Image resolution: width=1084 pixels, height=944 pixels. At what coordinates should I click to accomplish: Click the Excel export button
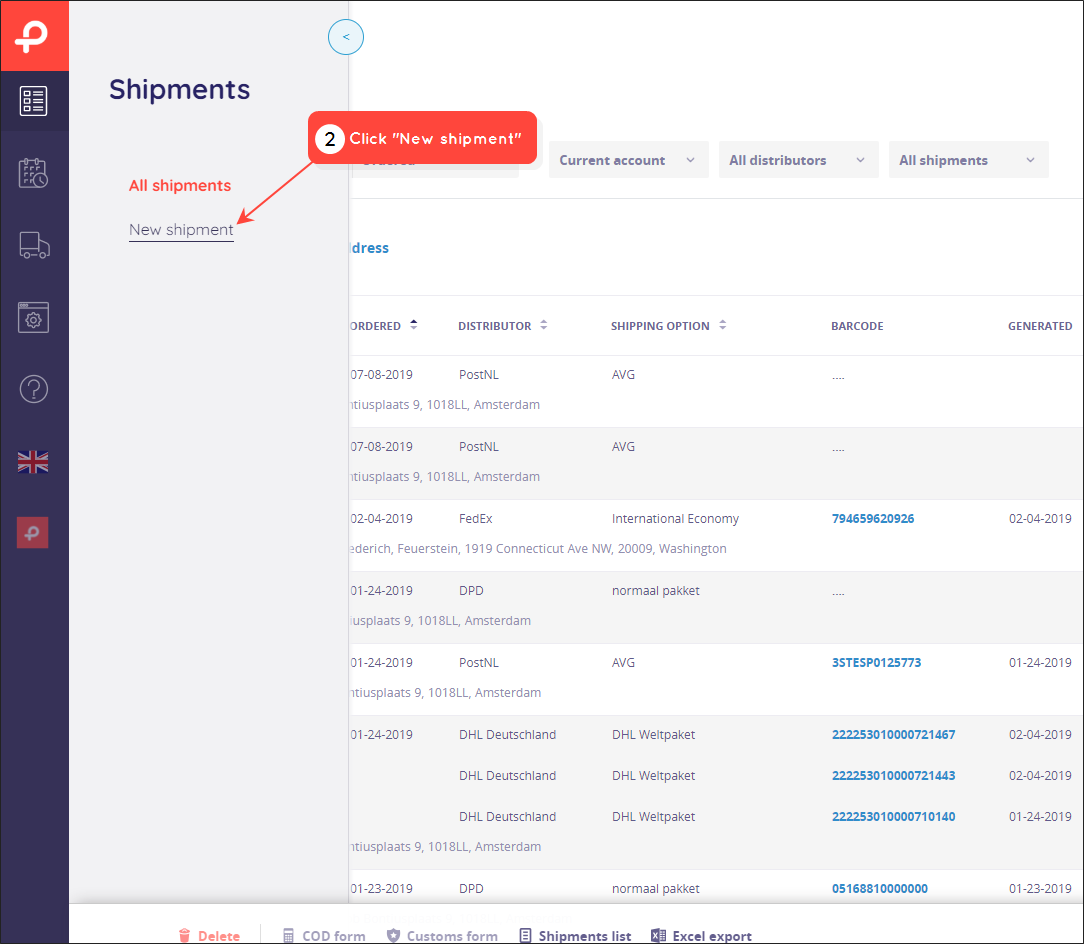pos(701,936)
